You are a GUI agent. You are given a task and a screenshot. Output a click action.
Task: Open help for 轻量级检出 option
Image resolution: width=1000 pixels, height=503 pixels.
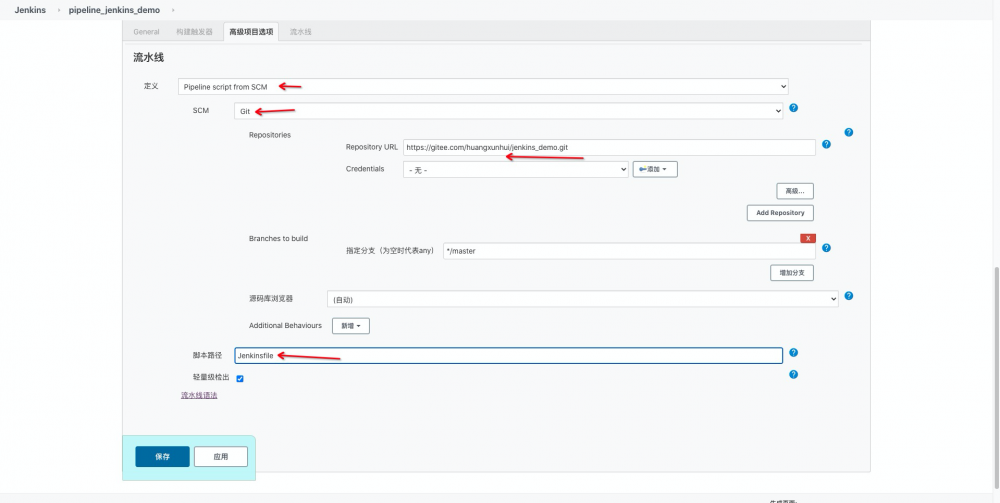[x=793, y=374]
